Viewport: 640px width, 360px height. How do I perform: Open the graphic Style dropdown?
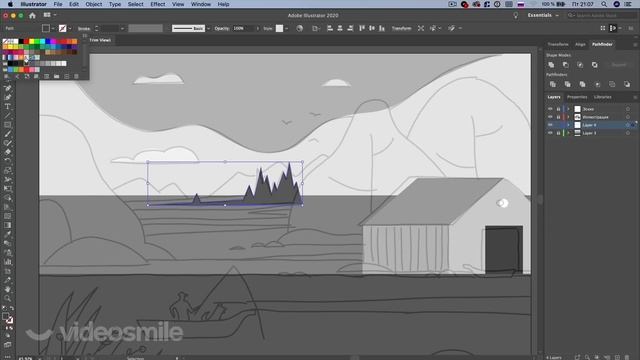click(x=287, y=29)
